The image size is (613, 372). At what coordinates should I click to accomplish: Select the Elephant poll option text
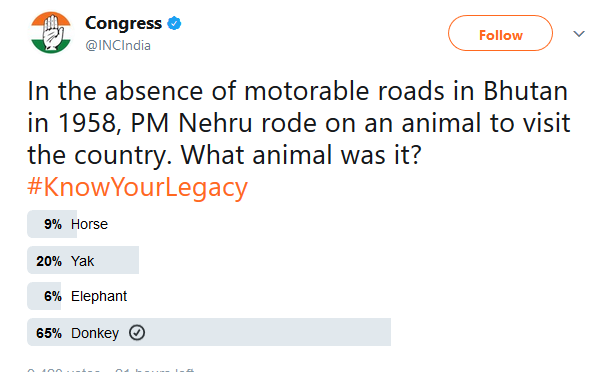point(99,296)
